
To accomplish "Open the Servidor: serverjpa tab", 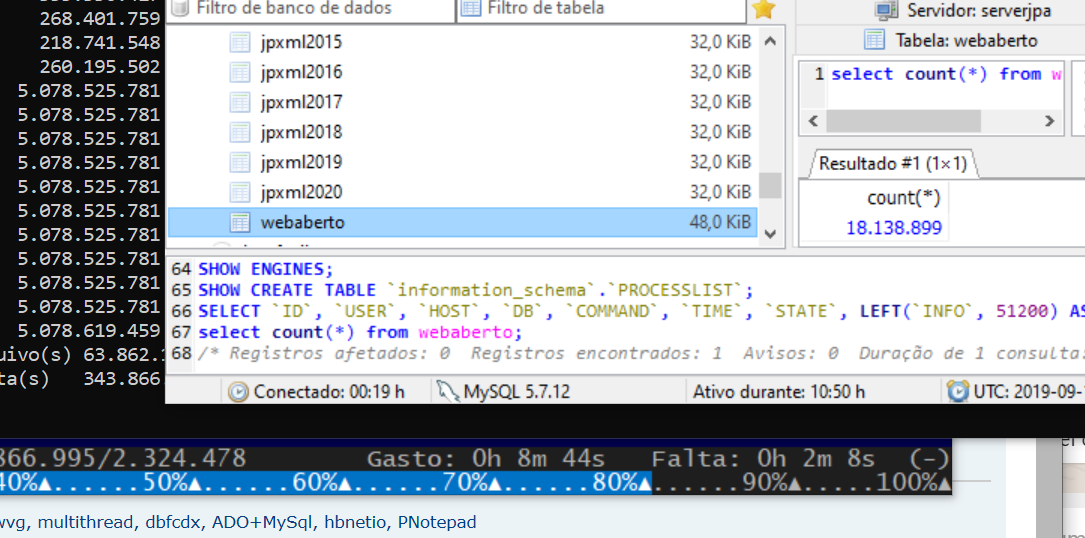I will coord(965,10).
